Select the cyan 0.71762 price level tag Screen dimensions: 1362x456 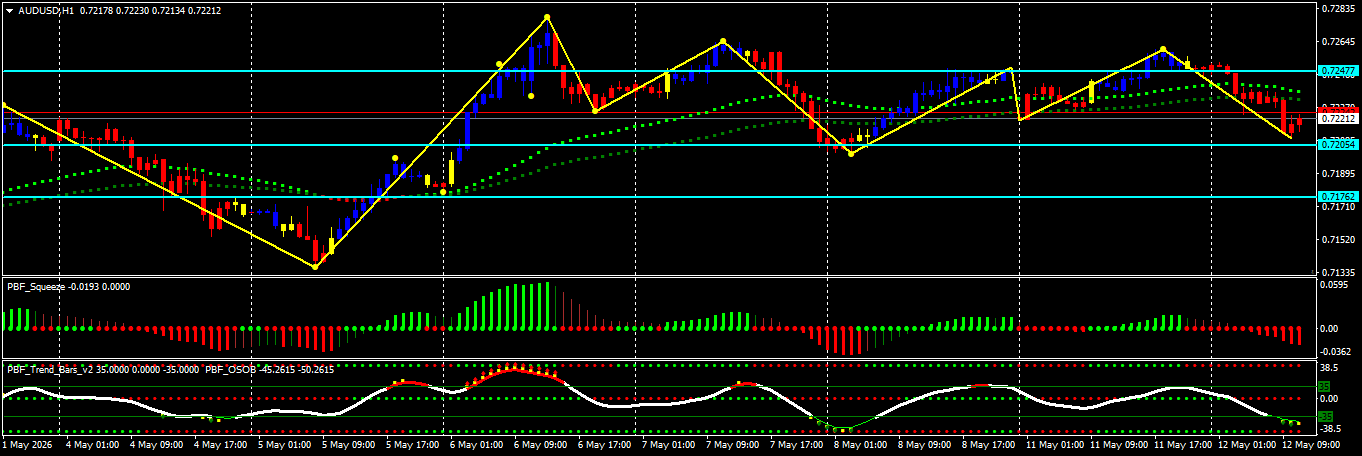[1338, 197]
